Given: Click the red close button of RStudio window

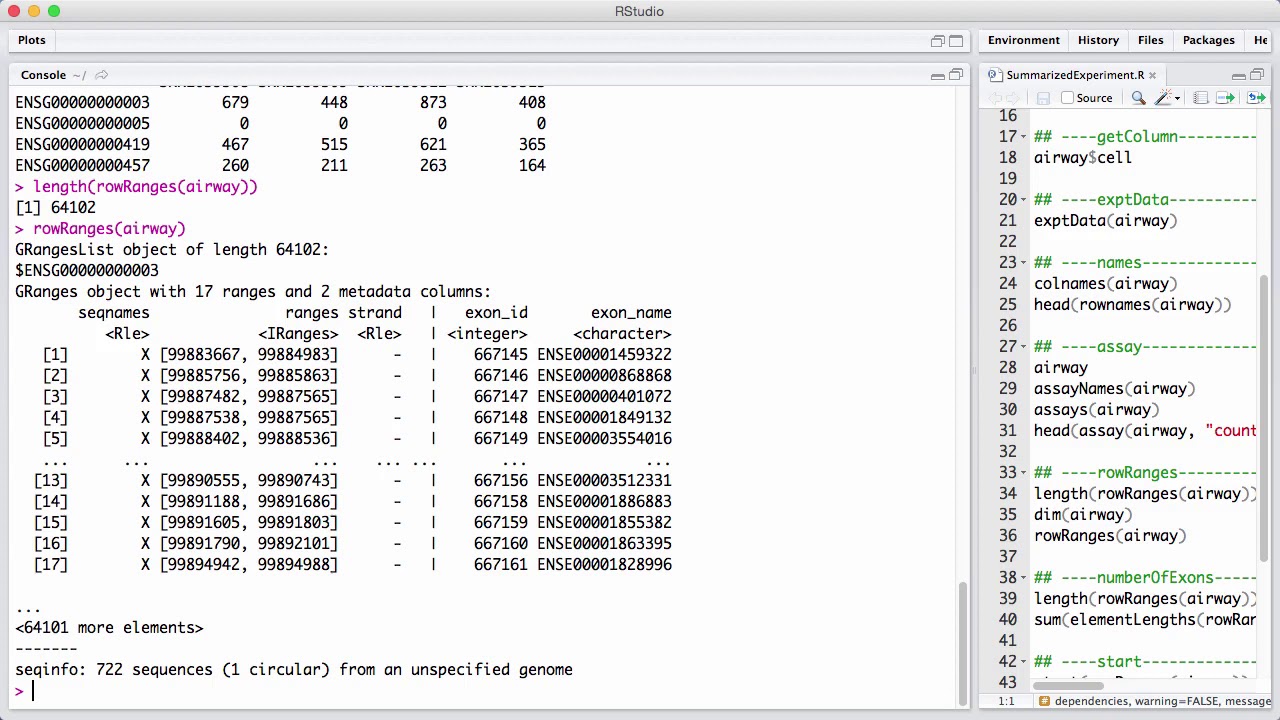Looking at the screenshot, I should click(x=14, y=11).
